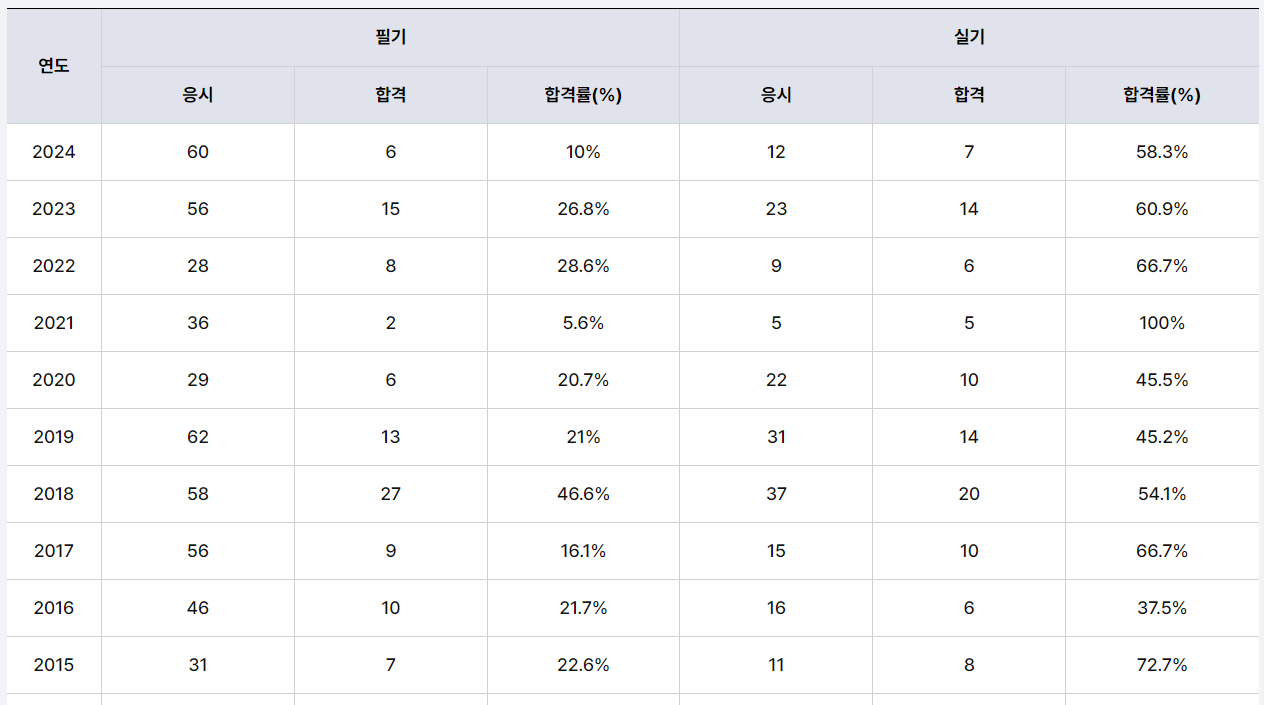Click the 연도 column header
The image size is (1264, 705).
(54, 67)
